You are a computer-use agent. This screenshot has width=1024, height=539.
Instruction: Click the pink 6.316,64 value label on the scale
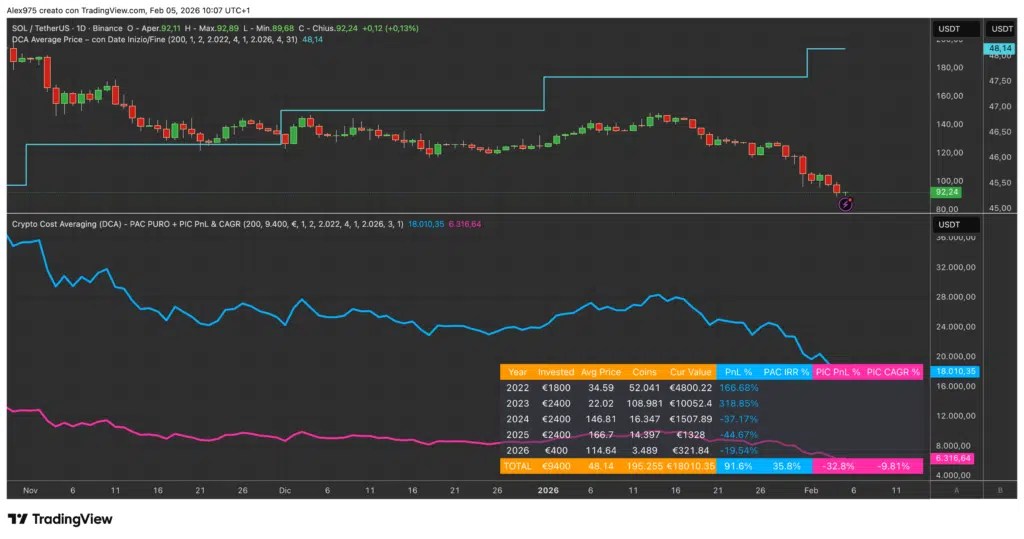pos(953,458)
